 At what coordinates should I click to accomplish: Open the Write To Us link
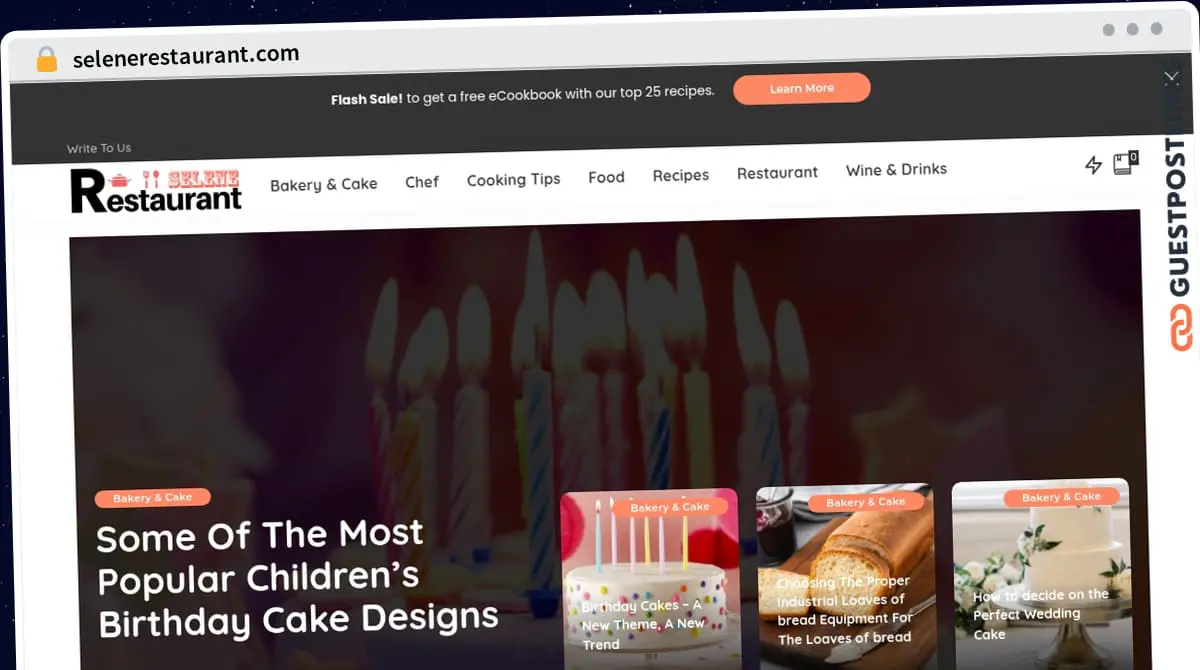tap(99, 148)
